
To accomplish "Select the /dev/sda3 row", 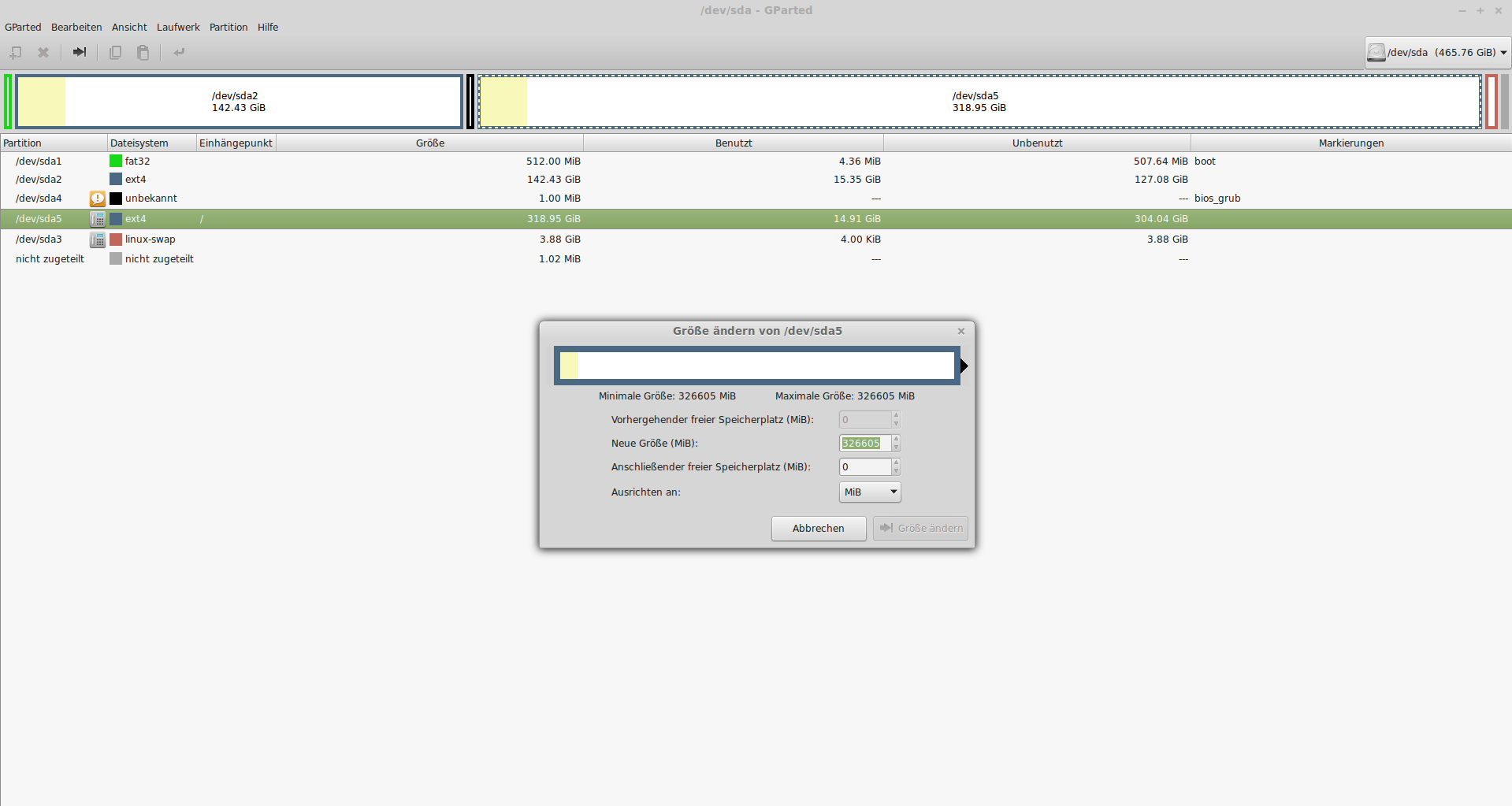I will (756, 240).
